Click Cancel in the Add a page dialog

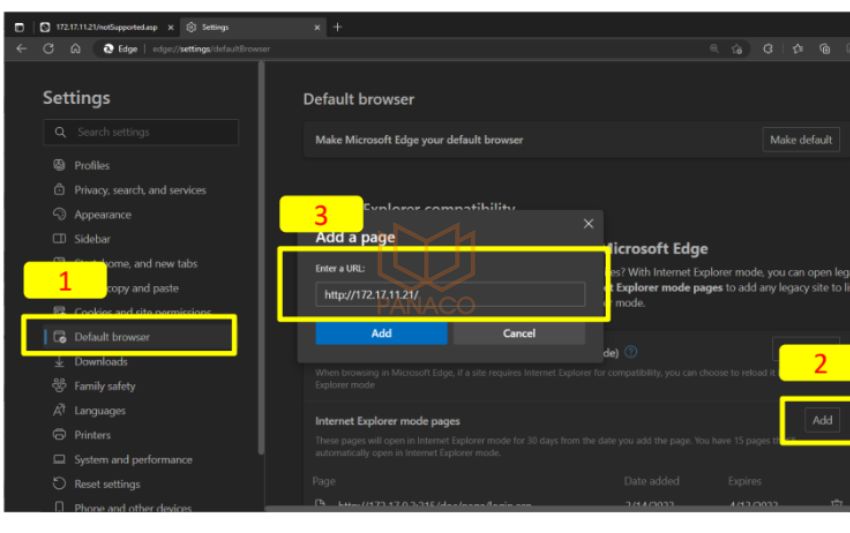(519, 333)
